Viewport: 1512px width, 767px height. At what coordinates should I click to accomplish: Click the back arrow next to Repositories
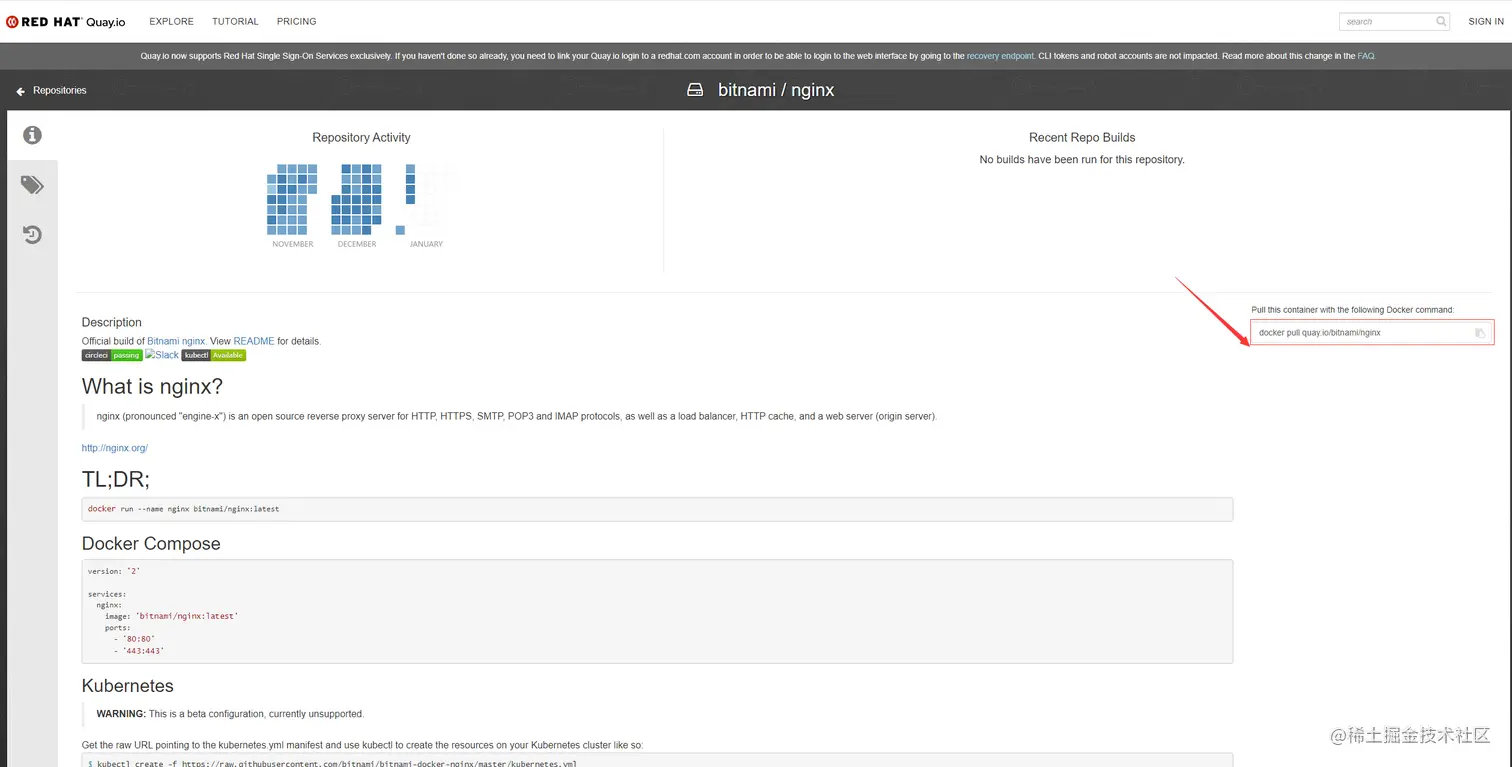(x=20, y=91)
